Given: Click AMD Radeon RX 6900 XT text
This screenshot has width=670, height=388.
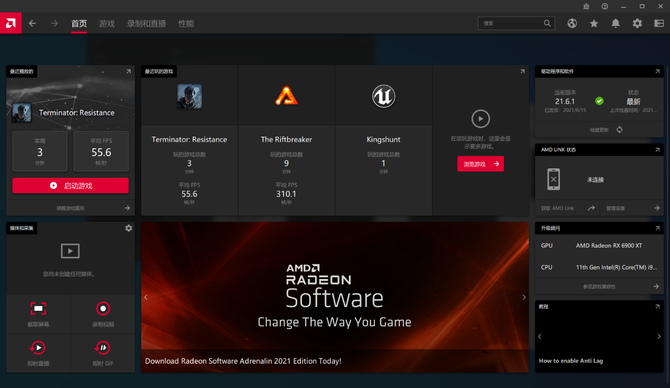Looking at the screenshot, I should [x=609, y=245].
